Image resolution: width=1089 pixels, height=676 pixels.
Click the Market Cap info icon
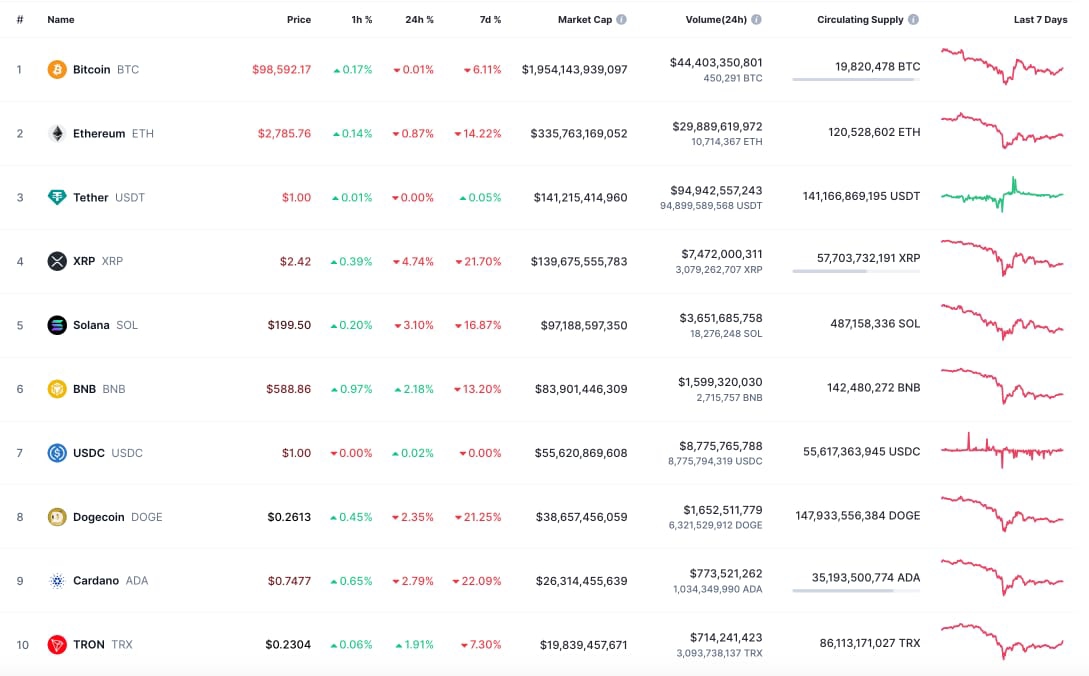click(x=622, y=20)
